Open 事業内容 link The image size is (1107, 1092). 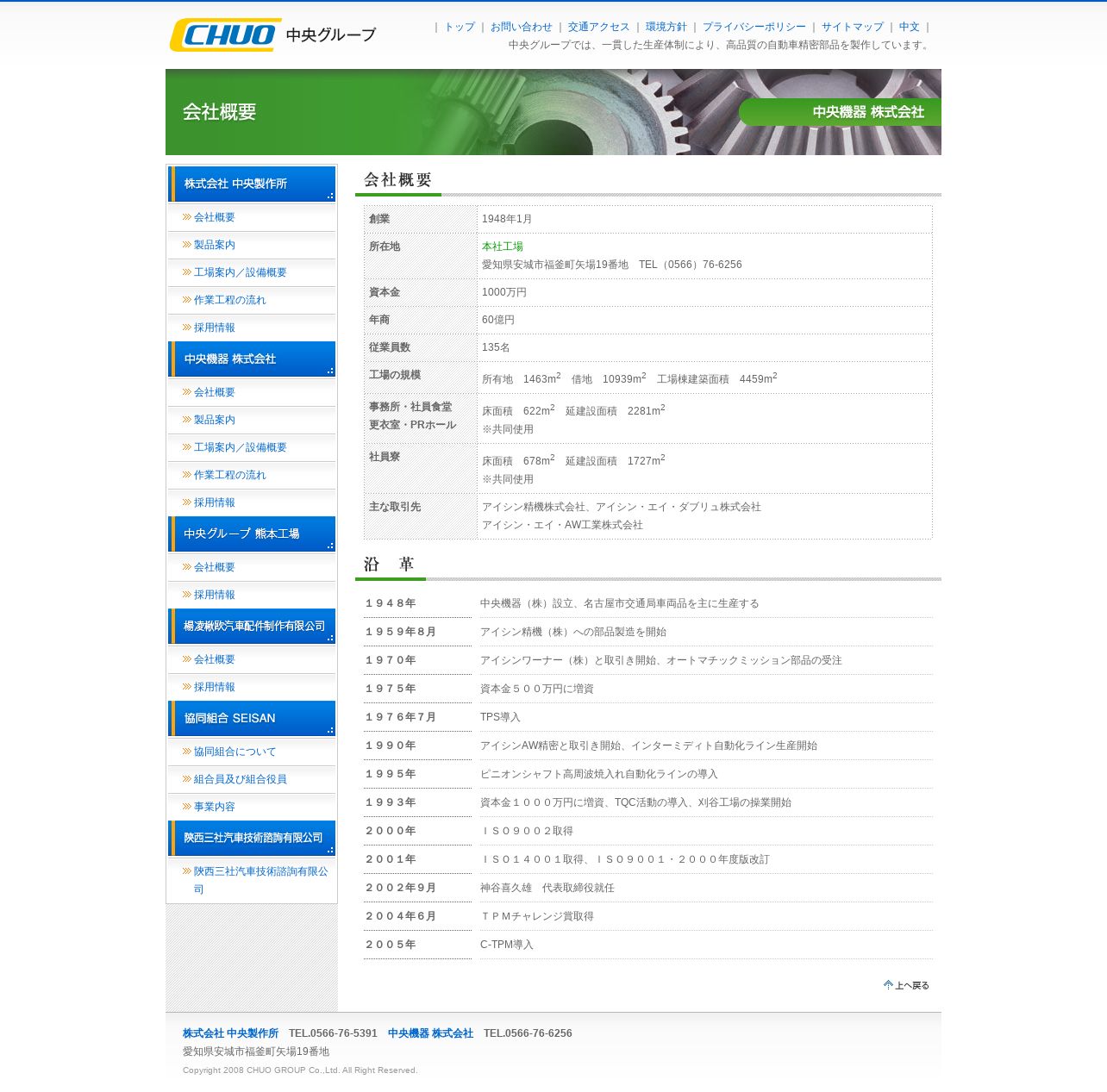214,807
